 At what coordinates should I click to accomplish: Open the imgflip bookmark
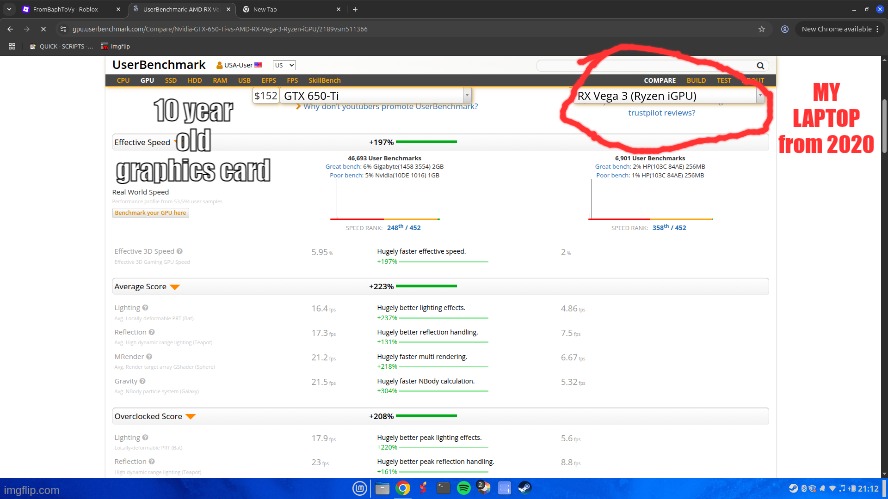116,46
